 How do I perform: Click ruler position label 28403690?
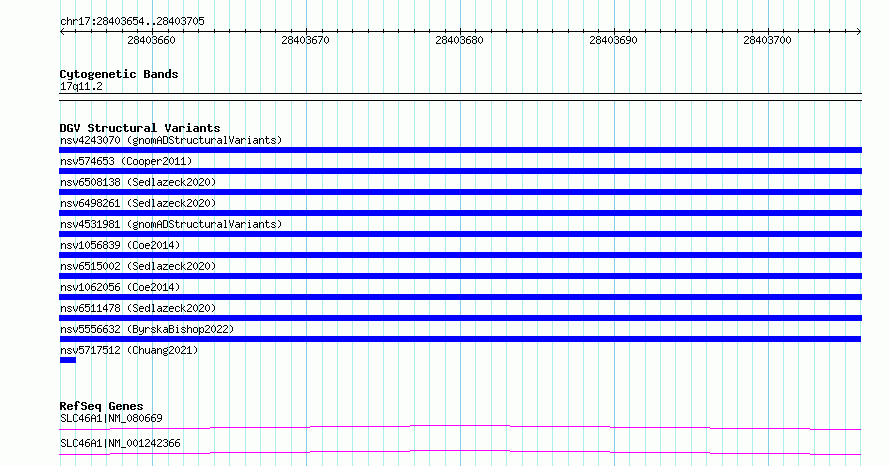coord(613,40)
